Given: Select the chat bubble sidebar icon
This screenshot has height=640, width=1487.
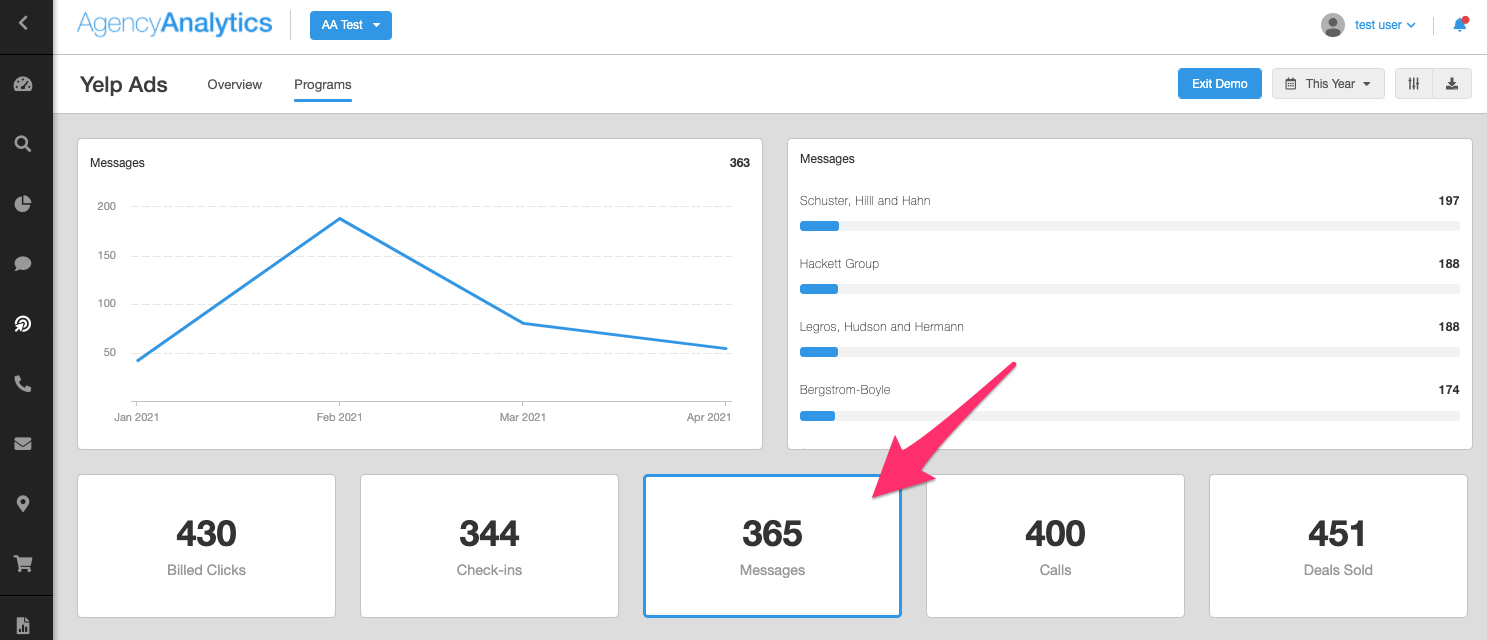Looking at the screenshot, I should tap(23, 264).
